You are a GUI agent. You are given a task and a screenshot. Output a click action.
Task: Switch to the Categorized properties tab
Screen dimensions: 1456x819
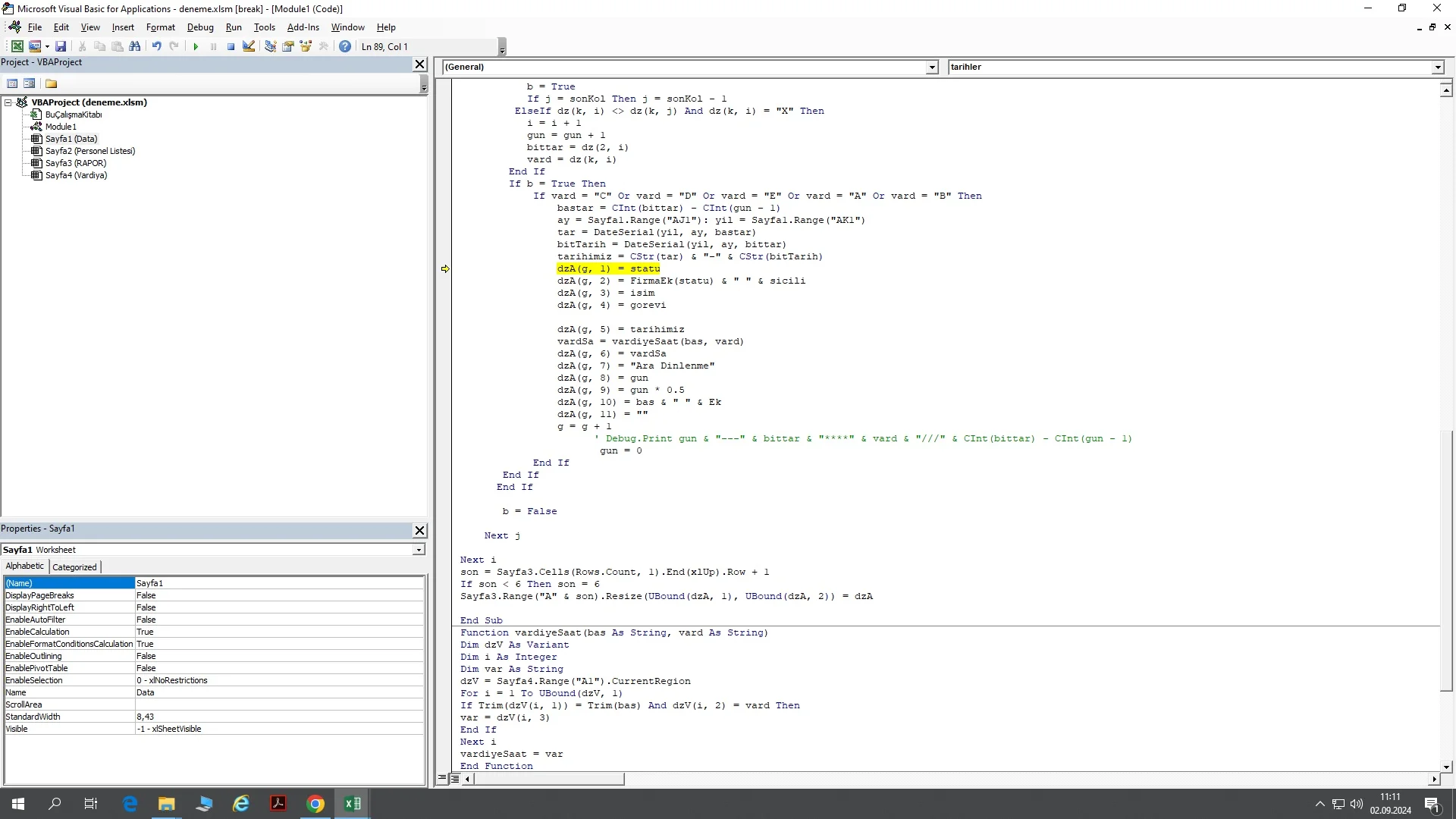[x=74, y=567]
